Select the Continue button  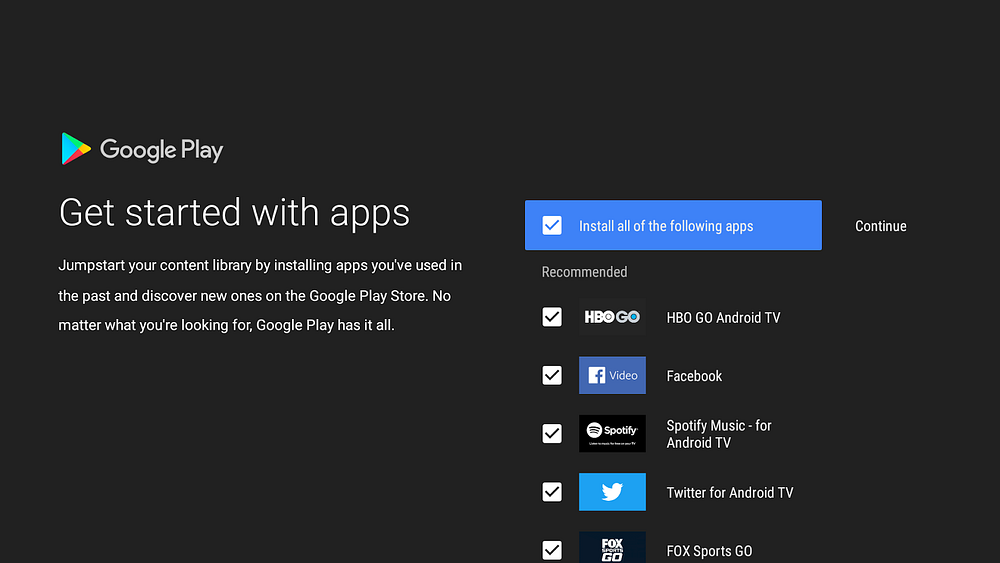880,226
